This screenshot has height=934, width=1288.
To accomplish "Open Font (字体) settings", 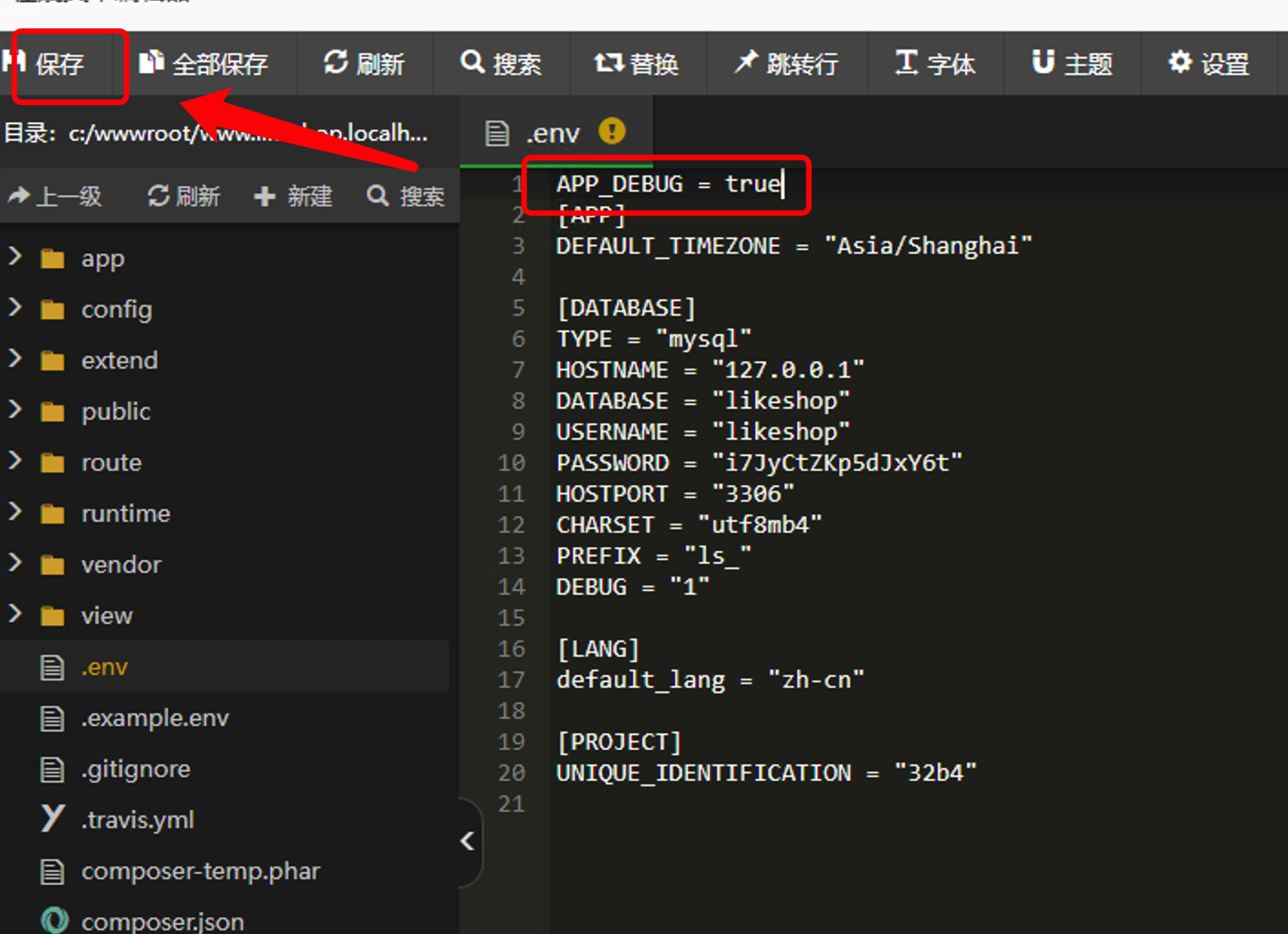I will coord(935,64).
